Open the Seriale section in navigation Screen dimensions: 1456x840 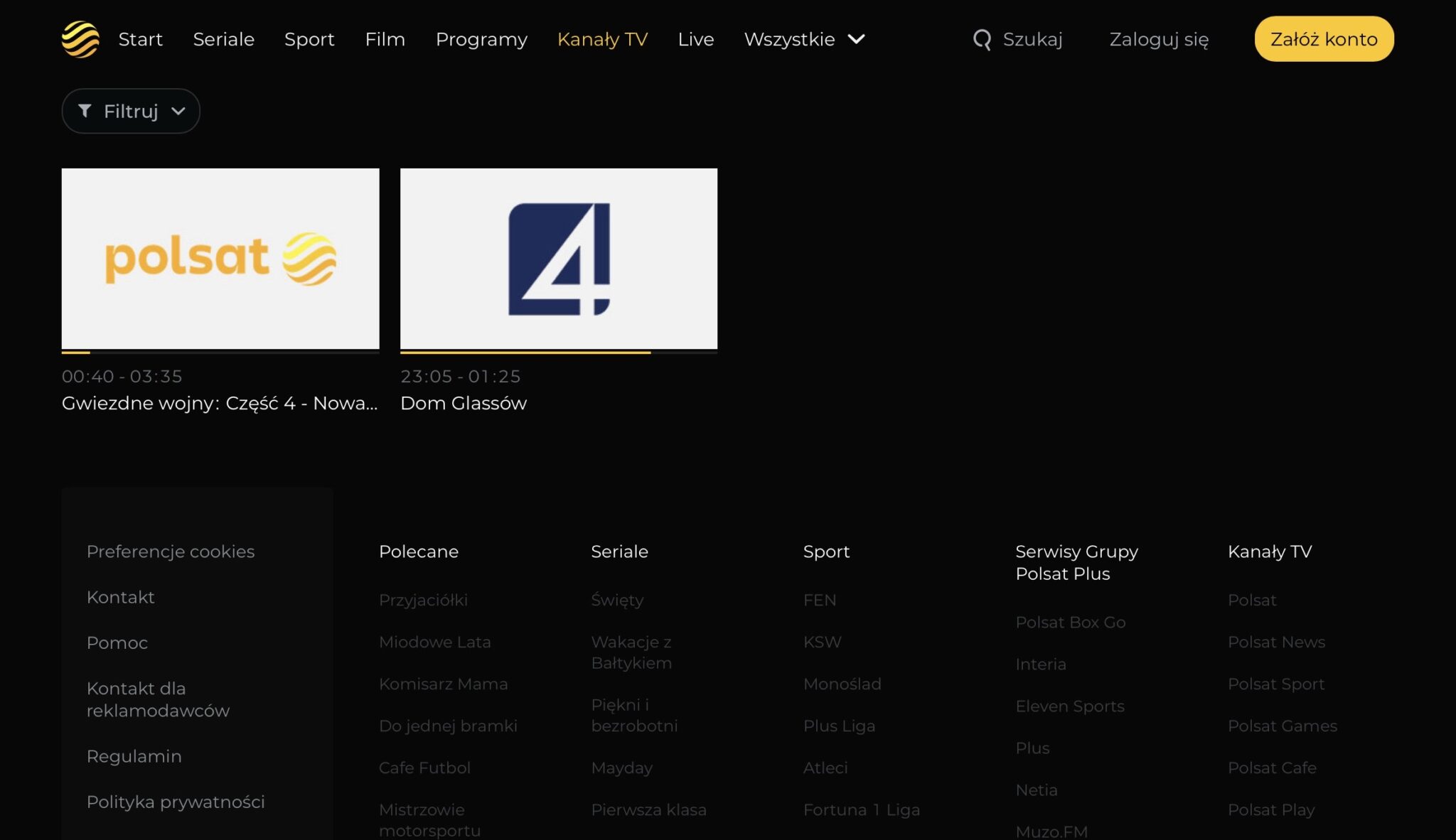(224, 39)
